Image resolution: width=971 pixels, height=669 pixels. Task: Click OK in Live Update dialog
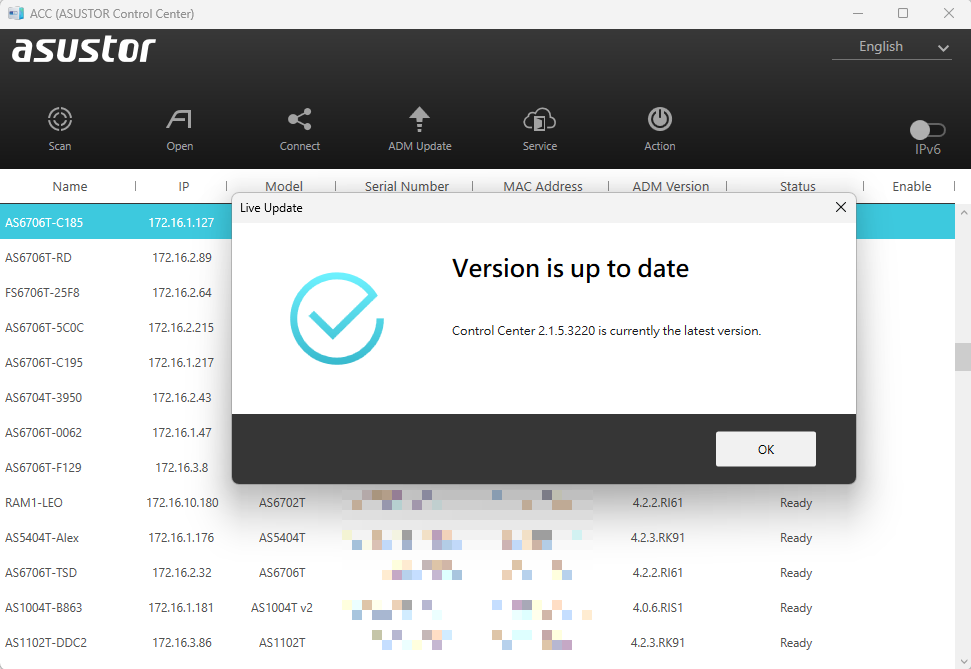pyautogui.click(x=765, y=449)
